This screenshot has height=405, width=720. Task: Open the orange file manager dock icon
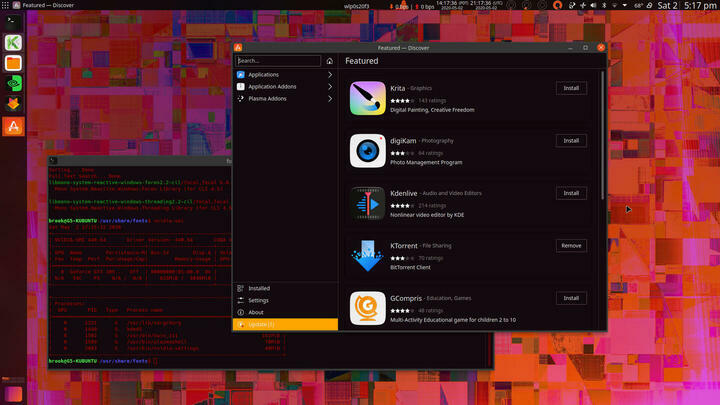[x=13, y=63]
